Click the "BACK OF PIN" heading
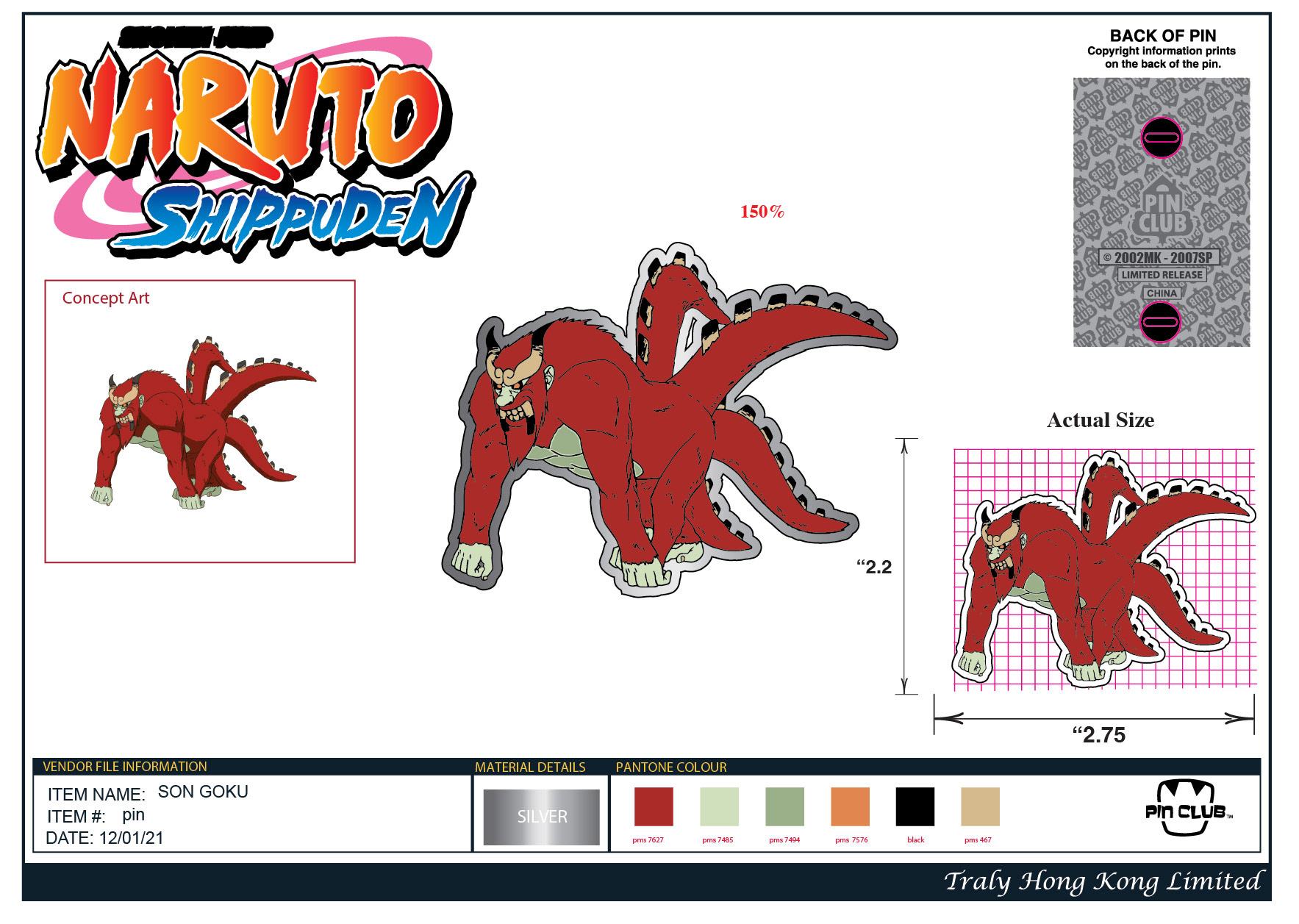The width and height of the screenshot is (1299, 924). [1163, 35]
